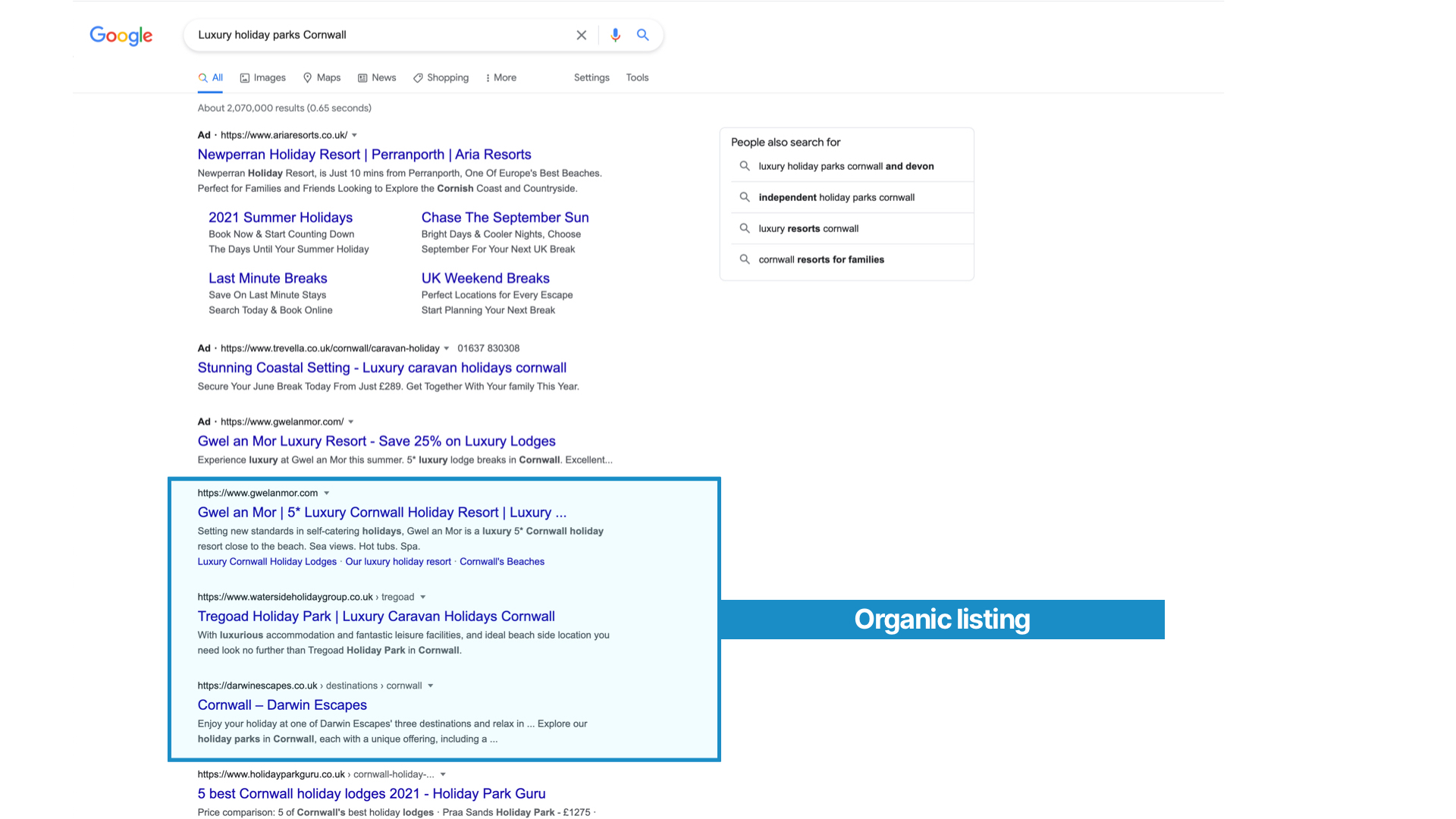Expand dropdown arrow next to trevella.co.uk ad URL
The image size is (1456, 819).
click(447, 349)
